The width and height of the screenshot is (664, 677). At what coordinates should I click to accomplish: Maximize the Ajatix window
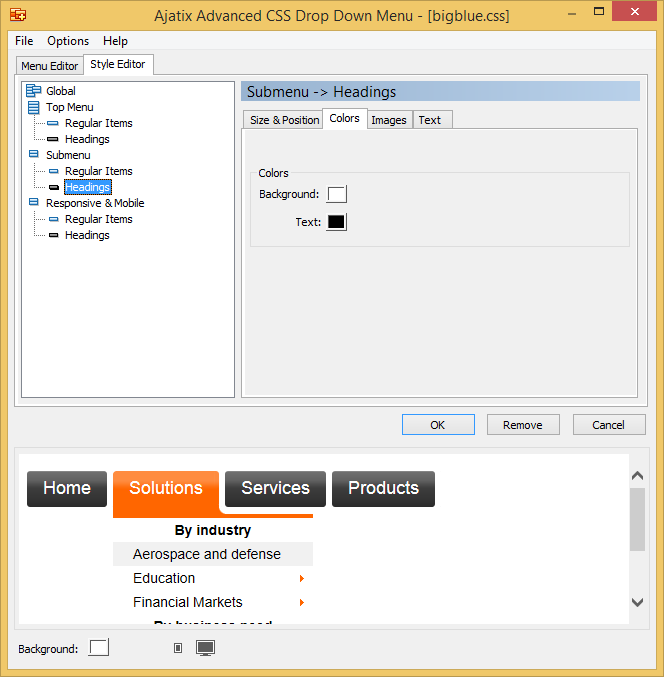point(599,12)
